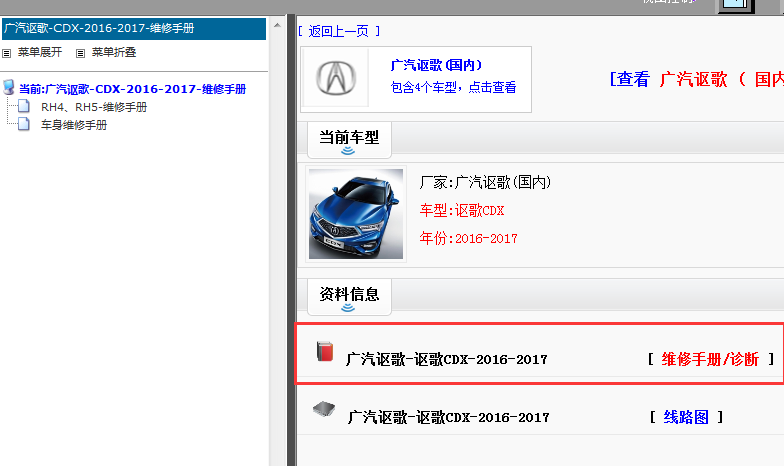Click the sidebar scrollbar up arrow
784x466 pixels.
pos(277,24)
